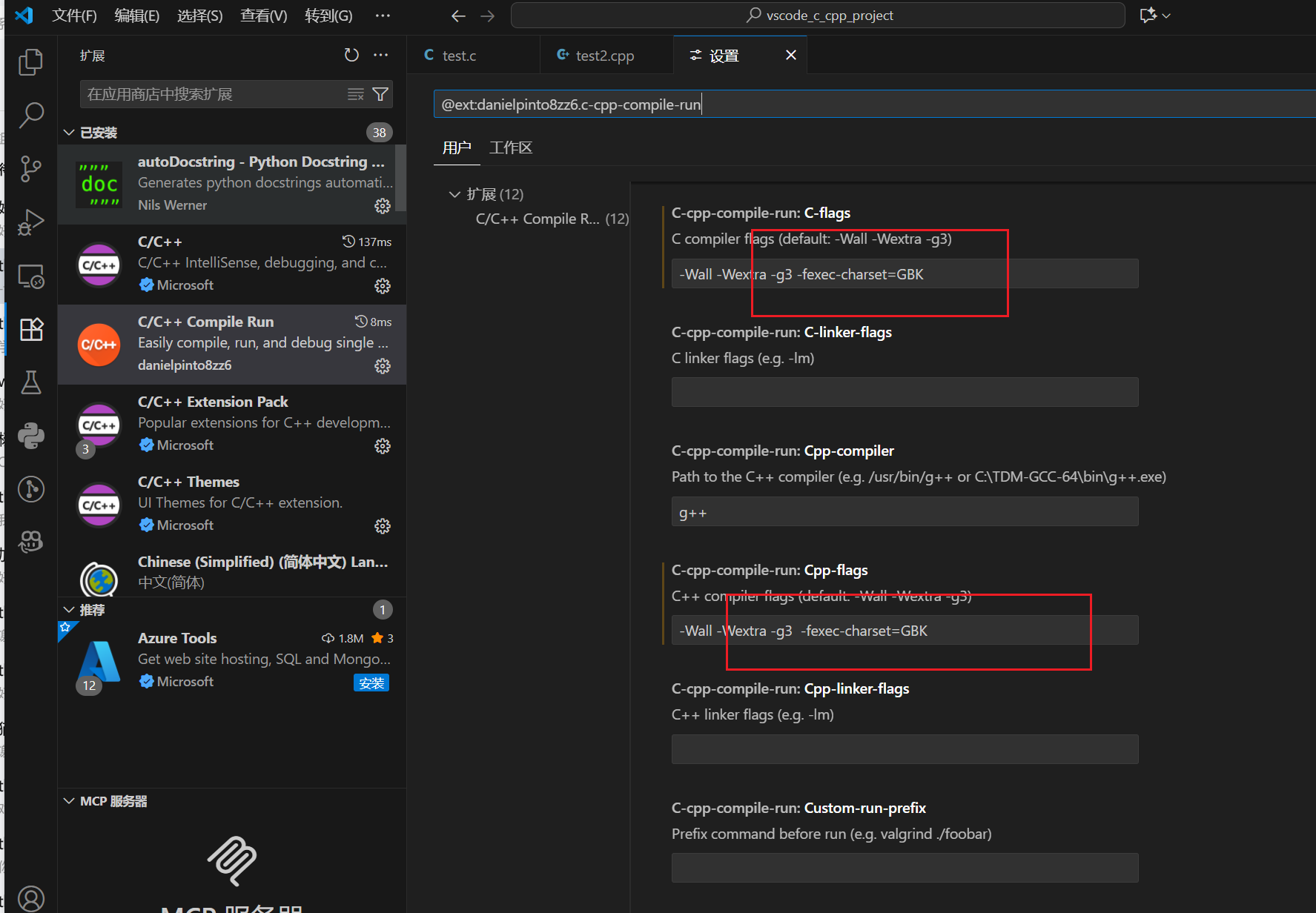The width and height of the screenshot is (1316, 913).
Task: Open manage gear for C/C++ extension
Action: 383,285
